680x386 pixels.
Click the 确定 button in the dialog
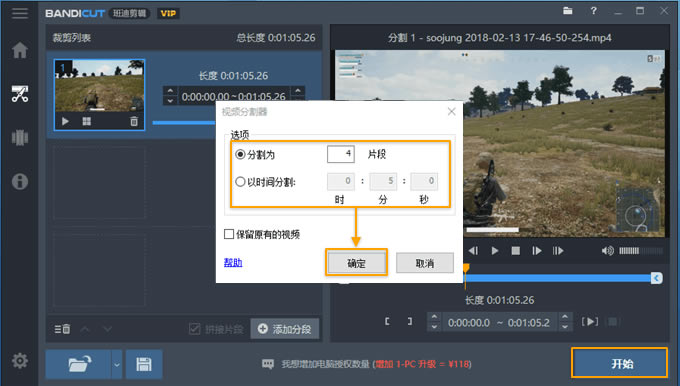point(356,263)
